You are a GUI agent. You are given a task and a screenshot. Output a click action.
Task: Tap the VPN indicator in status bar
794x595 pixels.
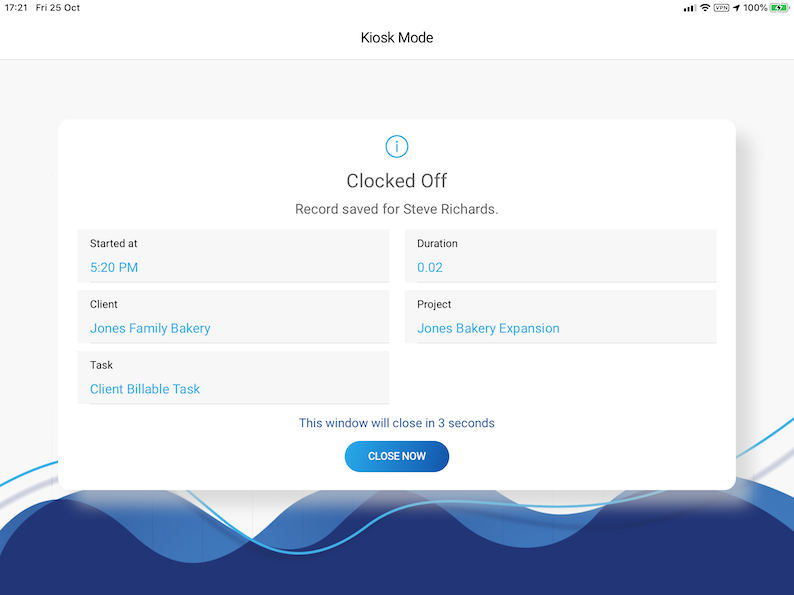[x=721, y=8]
